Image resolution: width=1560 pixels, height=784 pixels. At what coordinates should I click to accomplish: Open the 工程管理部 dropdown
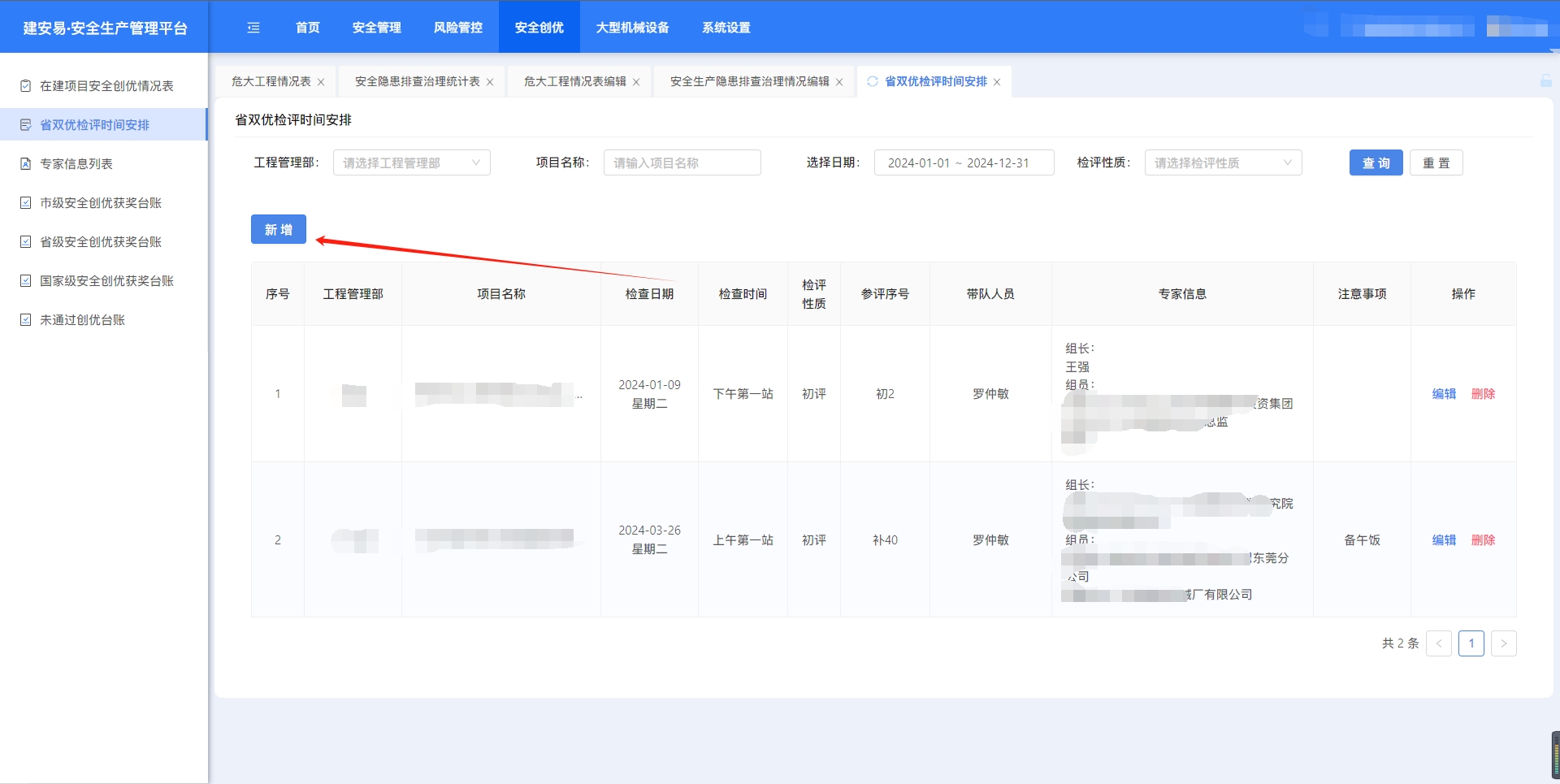coord(411,162)
